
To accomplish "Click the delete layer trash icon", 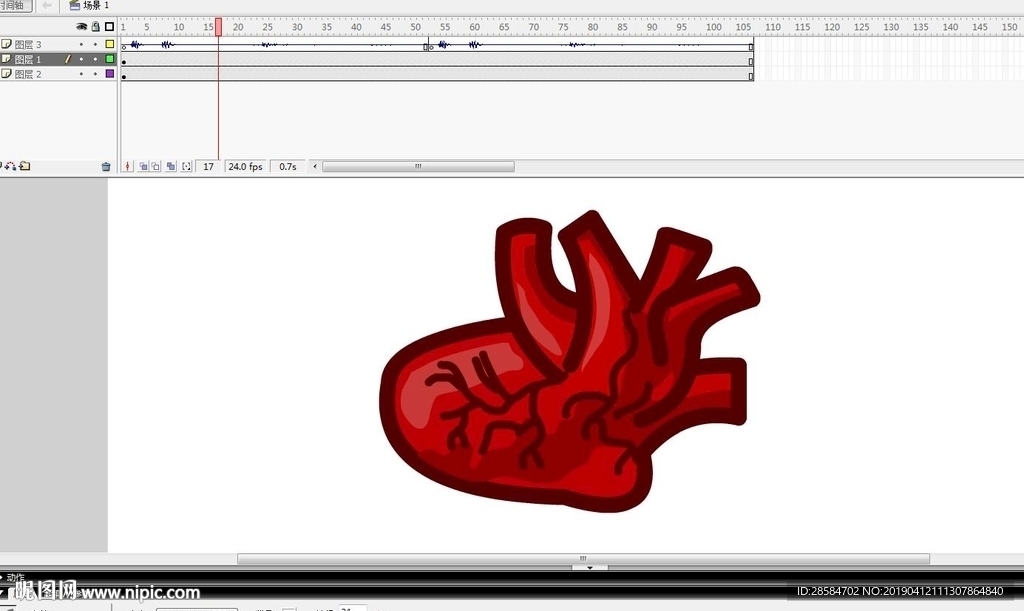I will coord(106,166).
